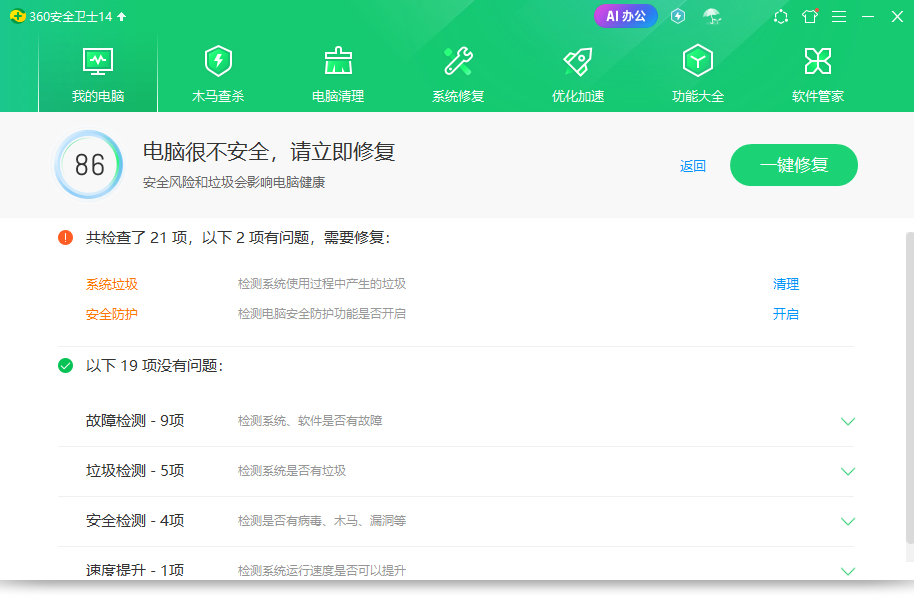
Task: Minimize the 360 window
Action: pos(868,17)
